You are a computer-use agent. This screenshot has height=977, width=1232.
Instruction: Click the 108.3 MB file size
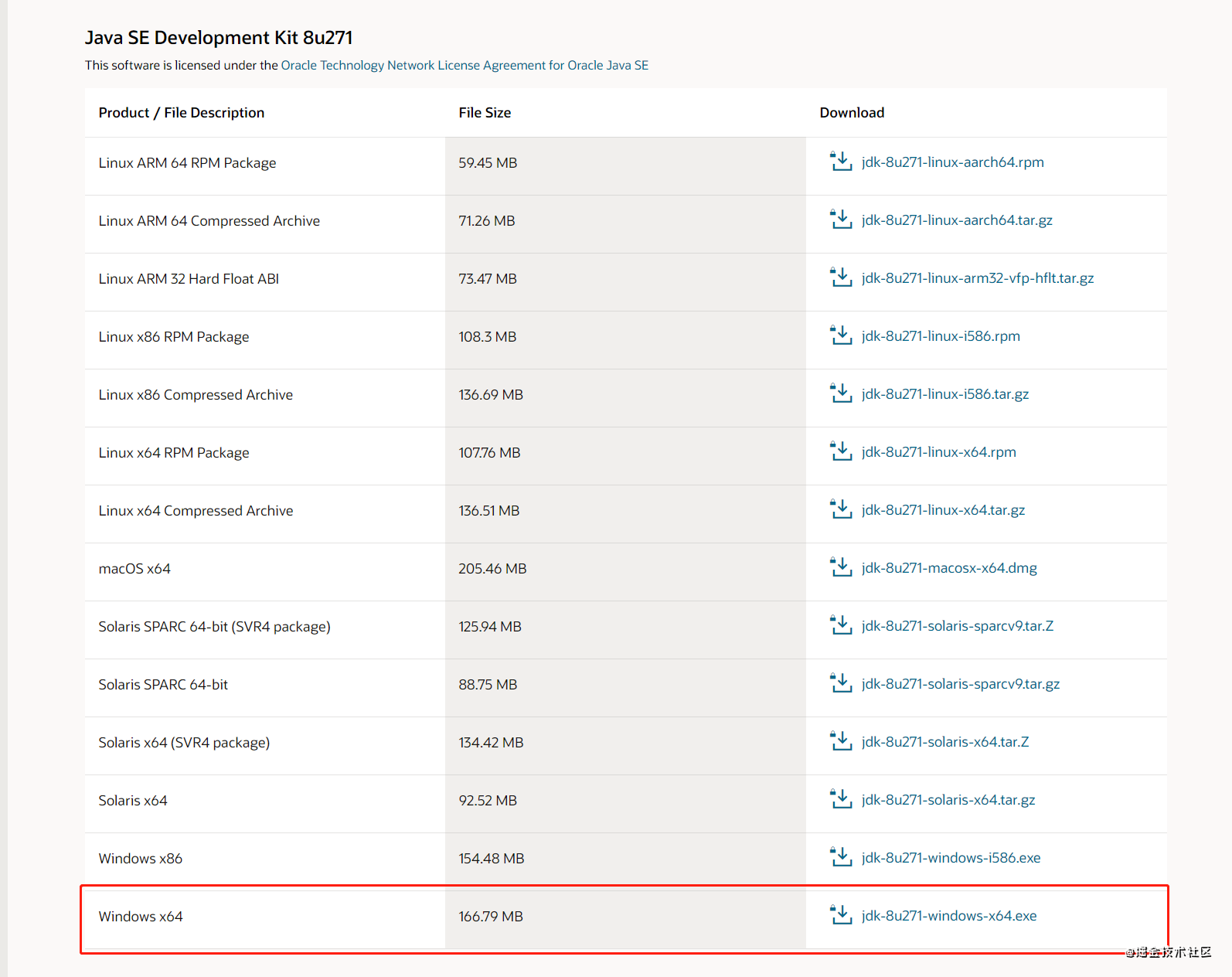click(488, 337)
